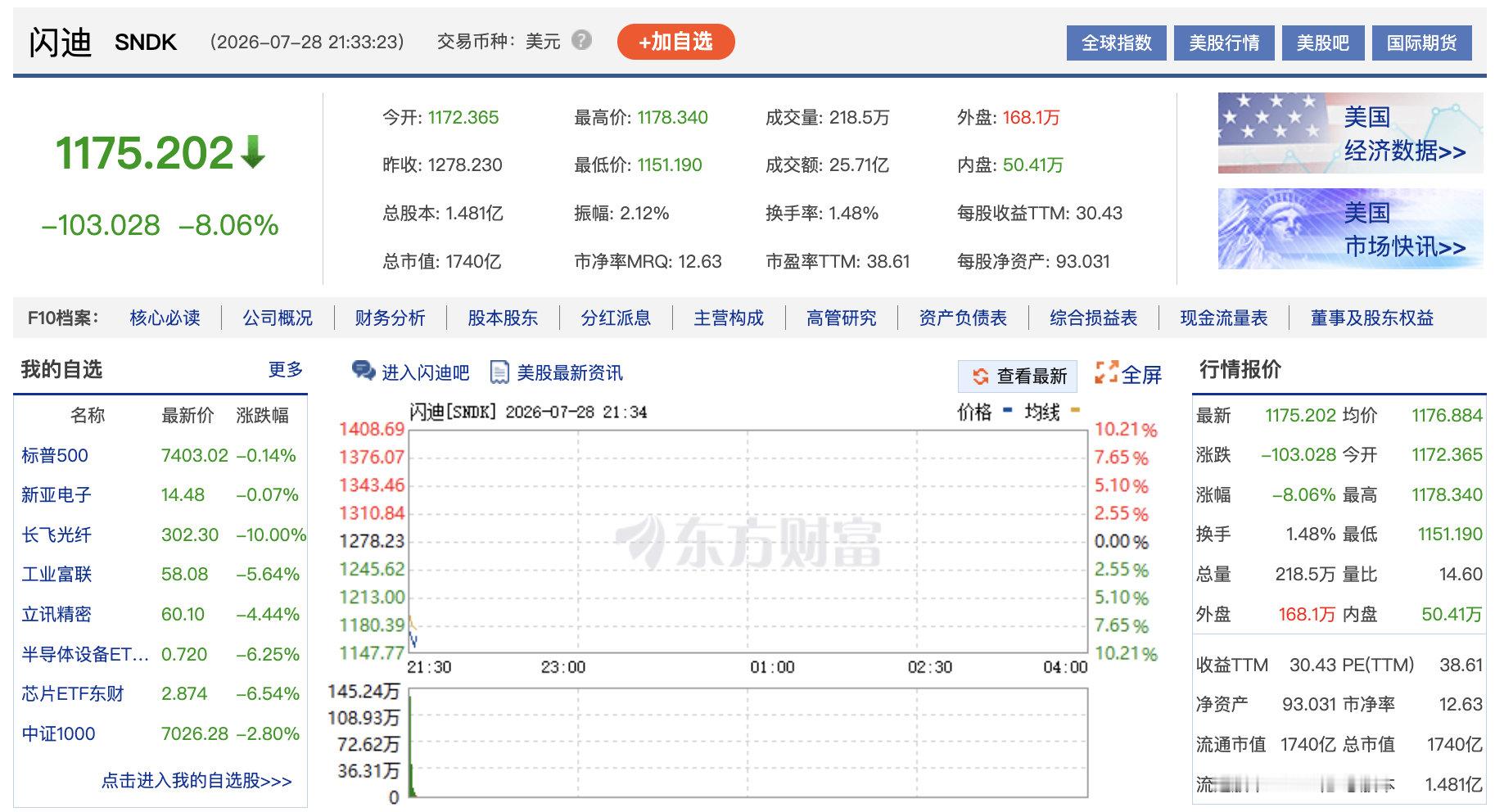Open 立讯精密 in watchlist

click(56, 614)
